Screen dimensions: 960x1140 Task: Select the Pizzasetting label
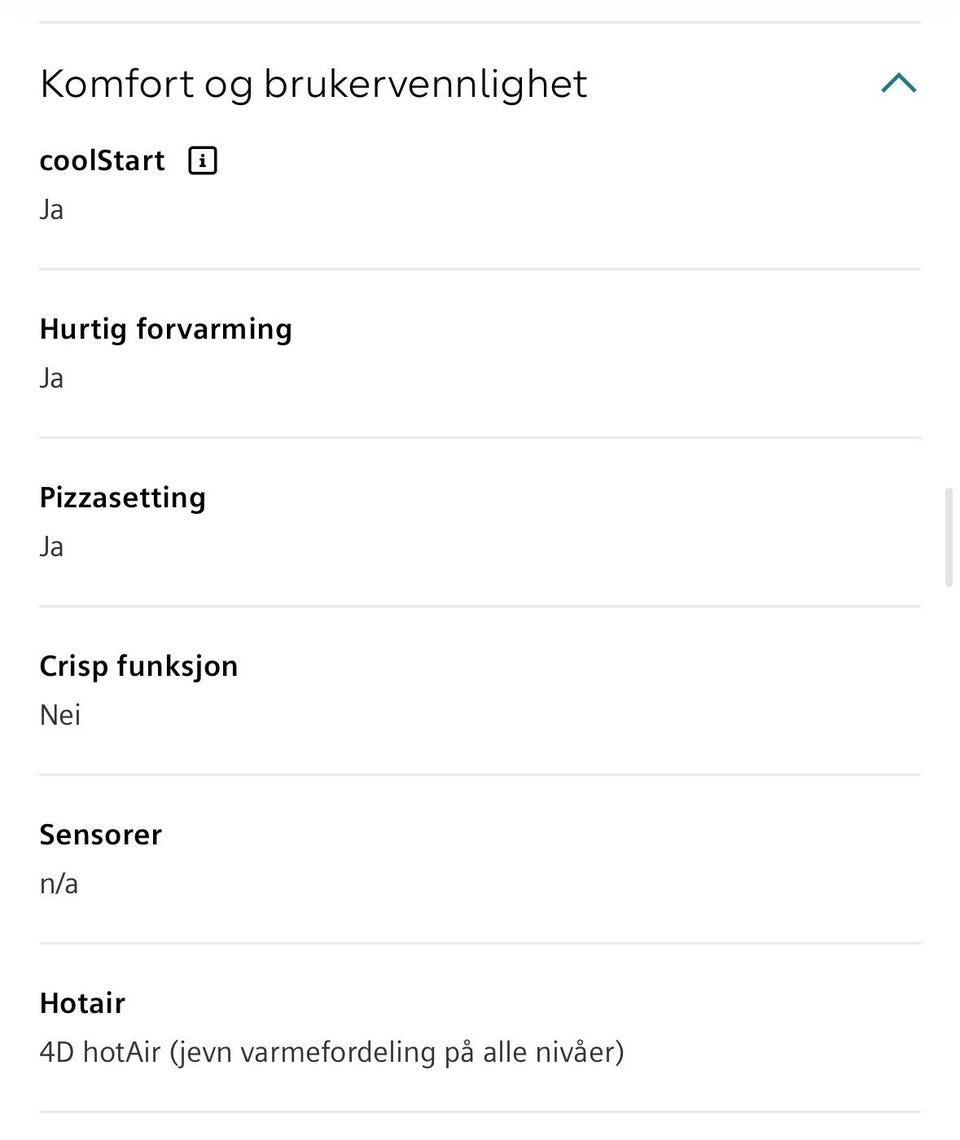pos(122,498)
